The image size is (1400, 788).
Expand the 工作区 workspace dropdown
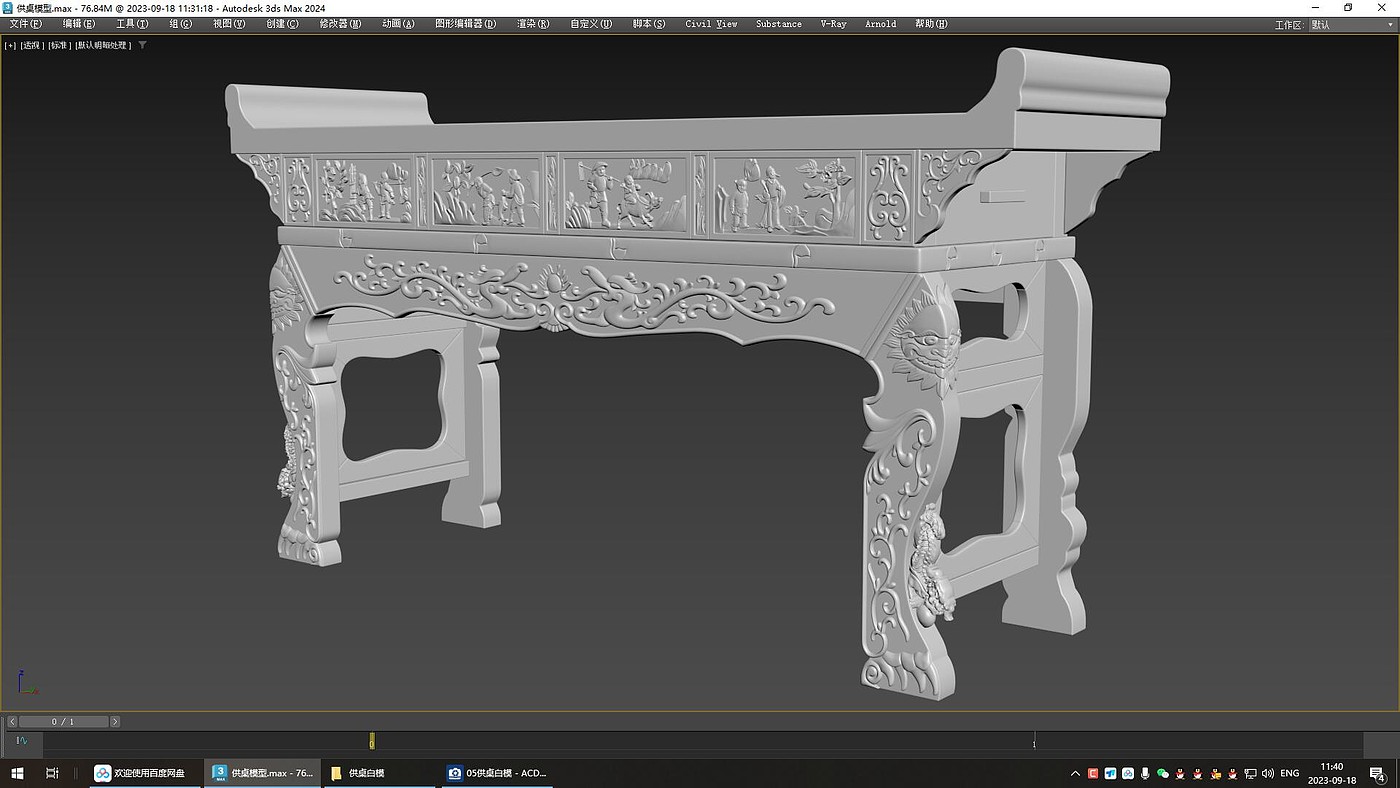(x=1350, y=25)
